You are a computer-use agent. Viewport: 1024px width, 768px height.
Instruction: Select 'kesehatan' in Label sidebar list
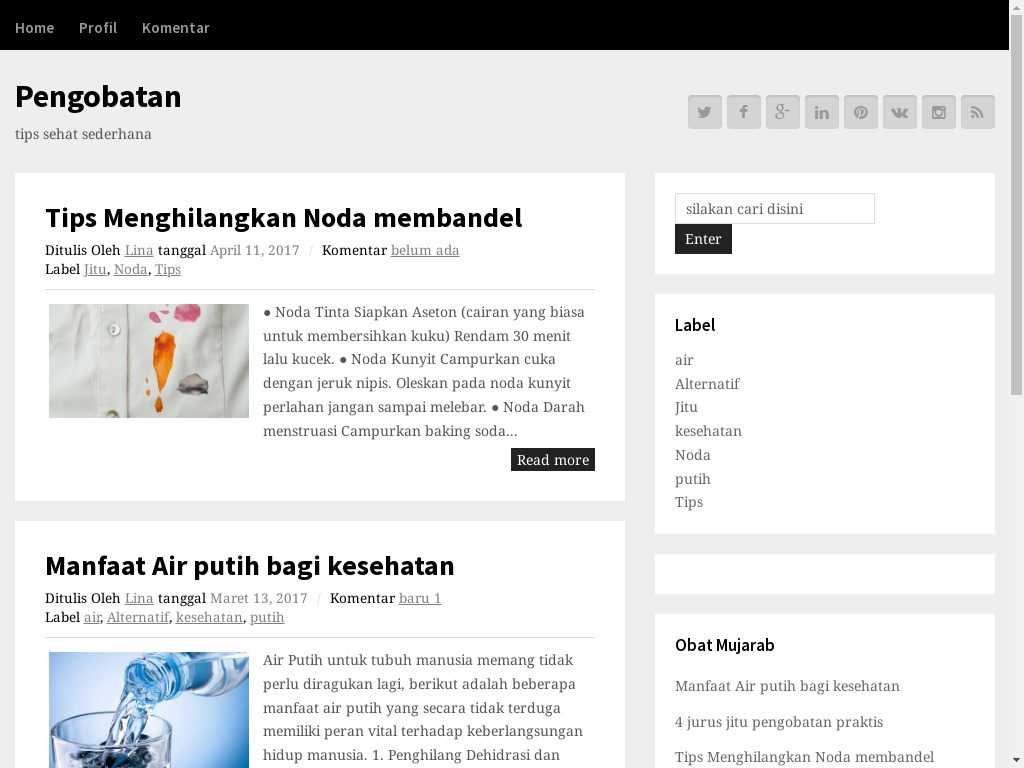coord(708,431)
